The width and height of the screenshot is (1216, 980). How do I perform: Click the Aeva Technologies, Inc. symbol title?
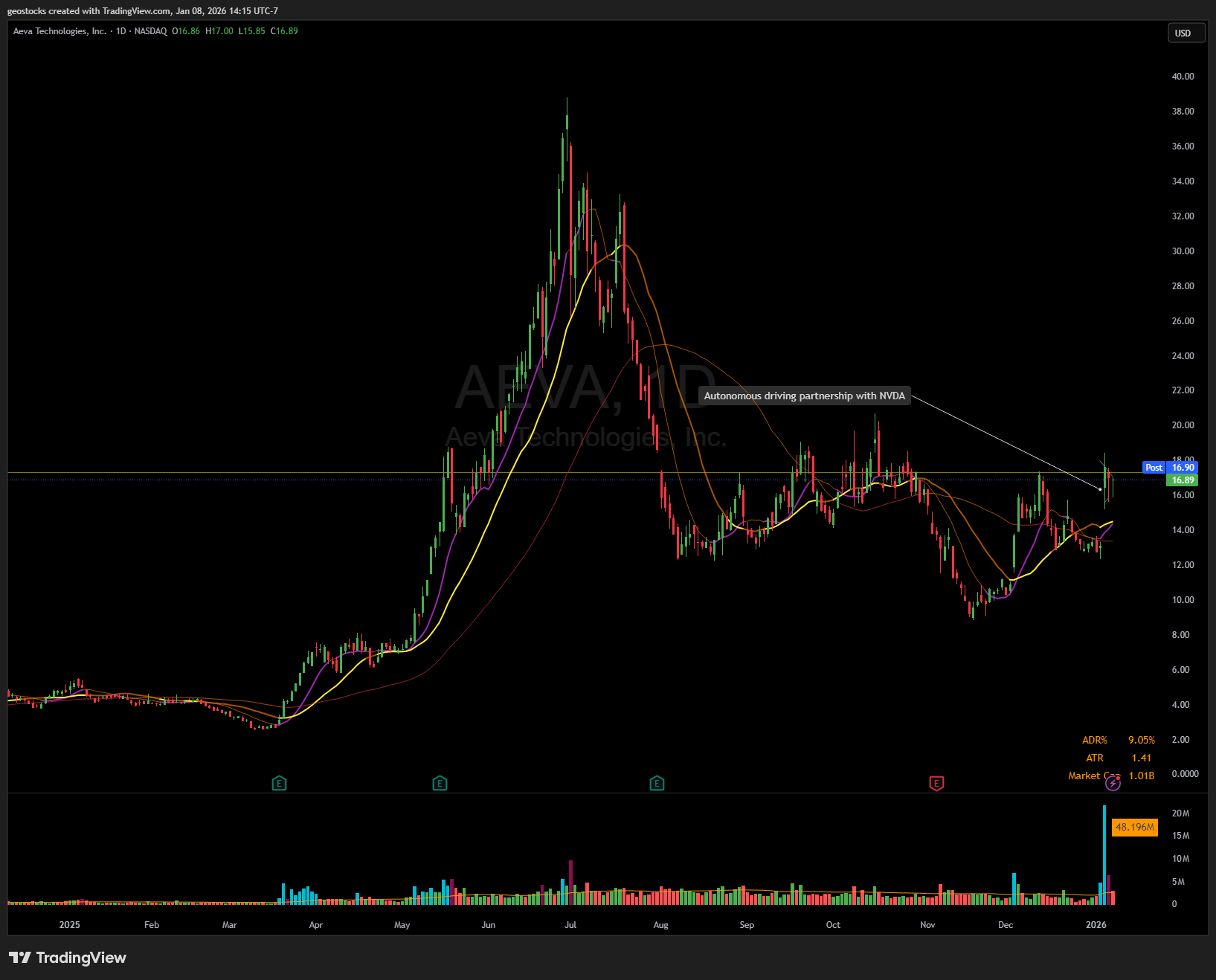(x=59, y=31)
